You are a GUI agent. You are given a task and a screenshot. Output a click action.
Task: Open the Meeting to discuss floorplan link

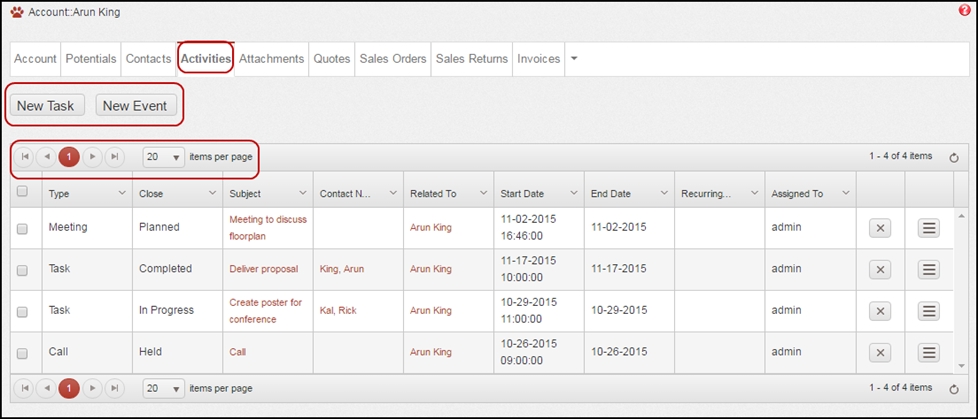click(x=268, y=228)
